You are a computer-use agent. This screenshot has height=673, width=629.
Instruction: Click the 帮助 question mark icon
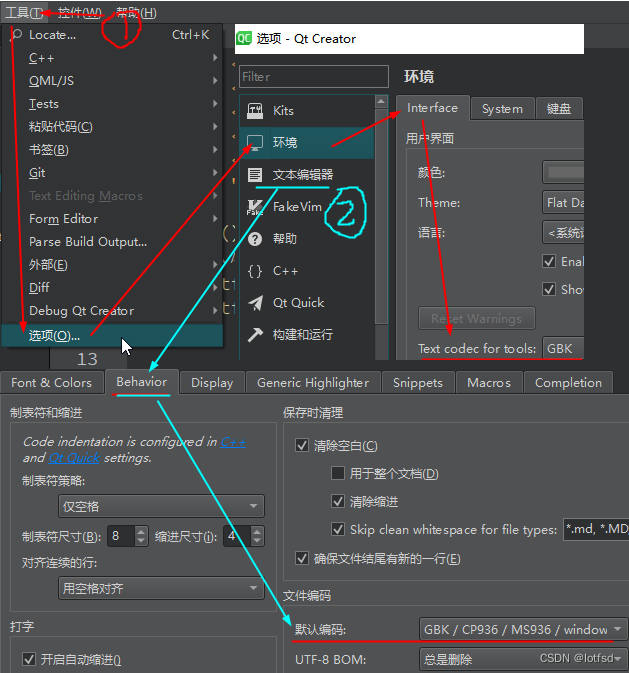(255, 239)
